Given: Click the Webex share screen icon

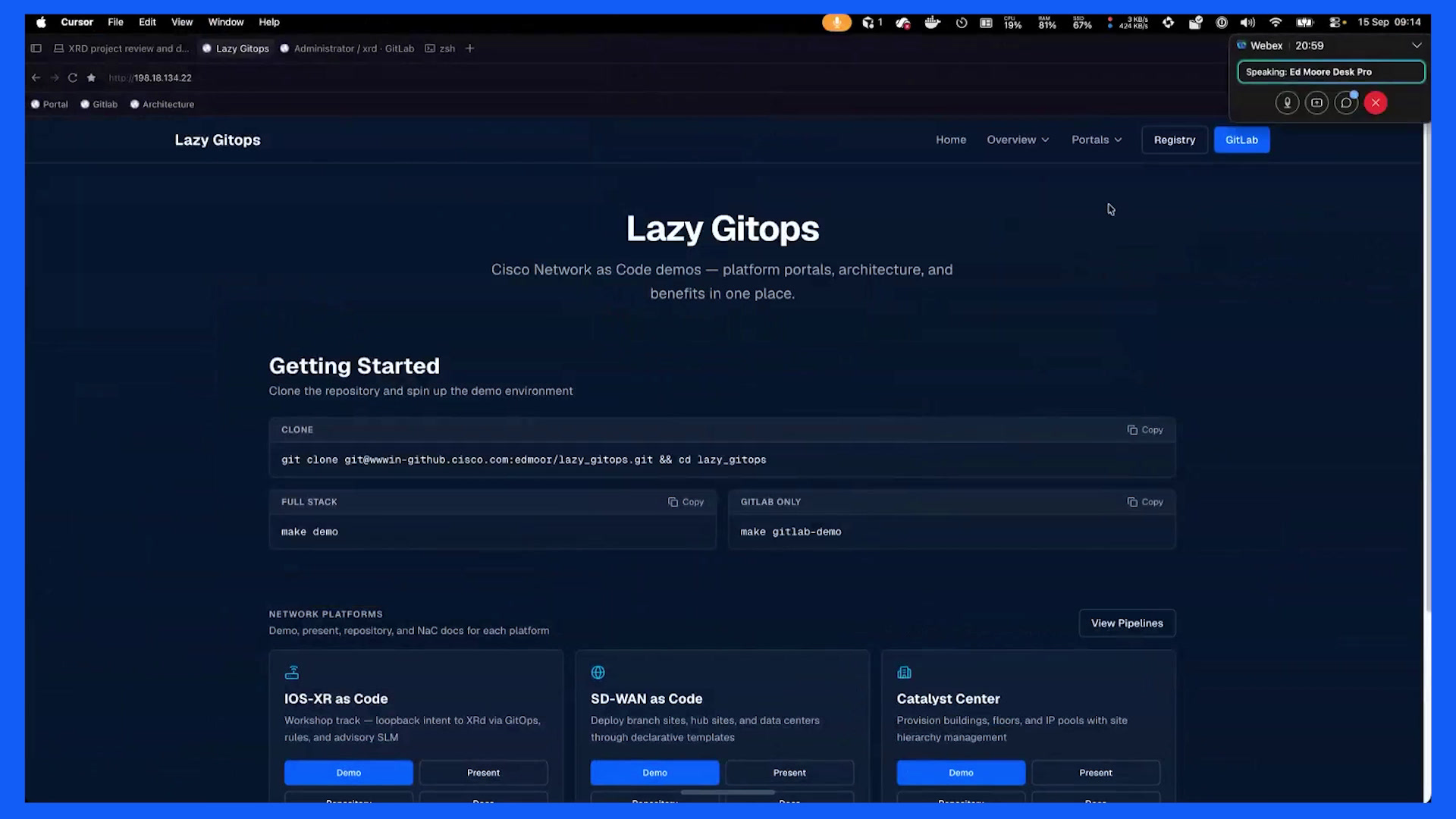Looking at the screenshot, I should [x=1316, y=103].
